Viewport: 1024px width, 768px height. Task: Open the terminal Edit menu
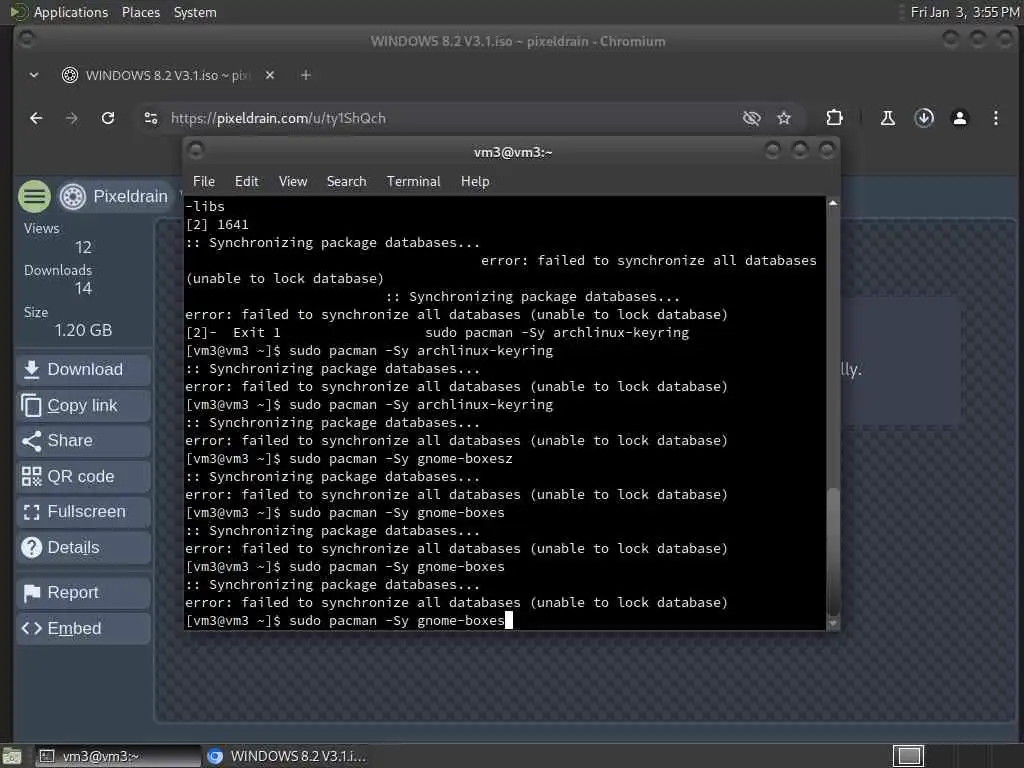[247, 182]
